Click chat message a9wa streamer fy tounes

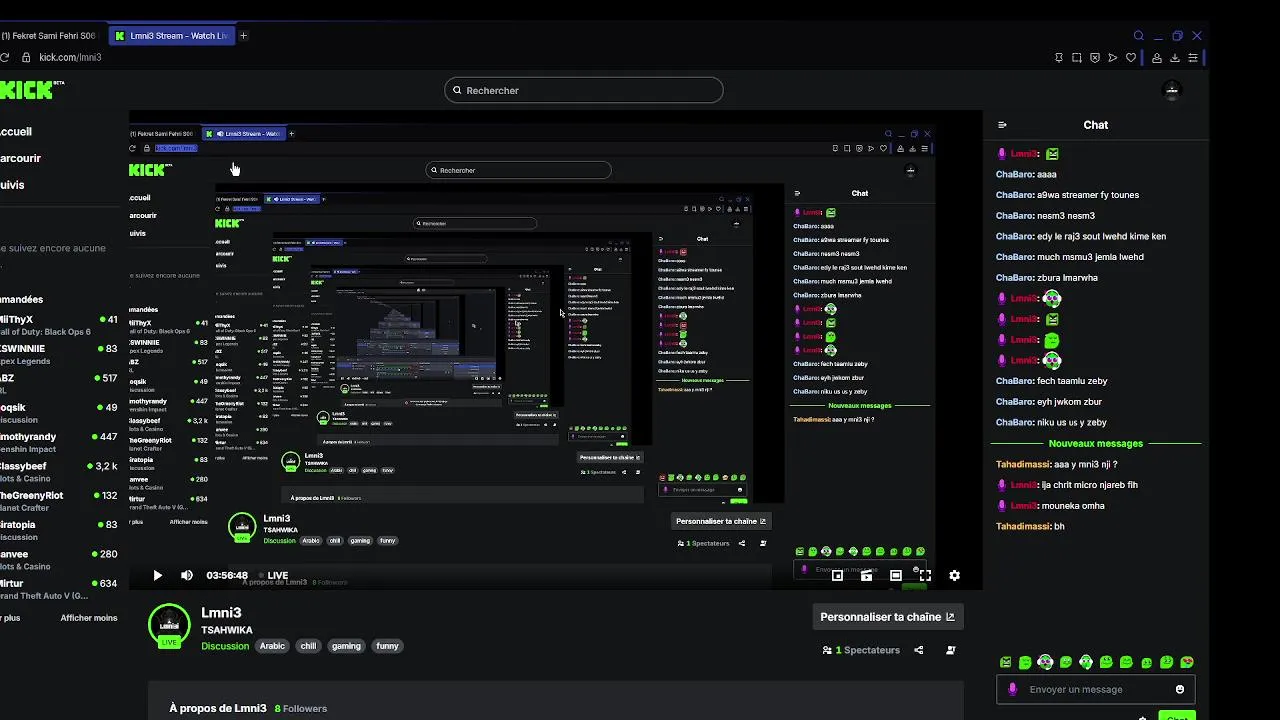pyautogui.click(x=1088, y=195)
